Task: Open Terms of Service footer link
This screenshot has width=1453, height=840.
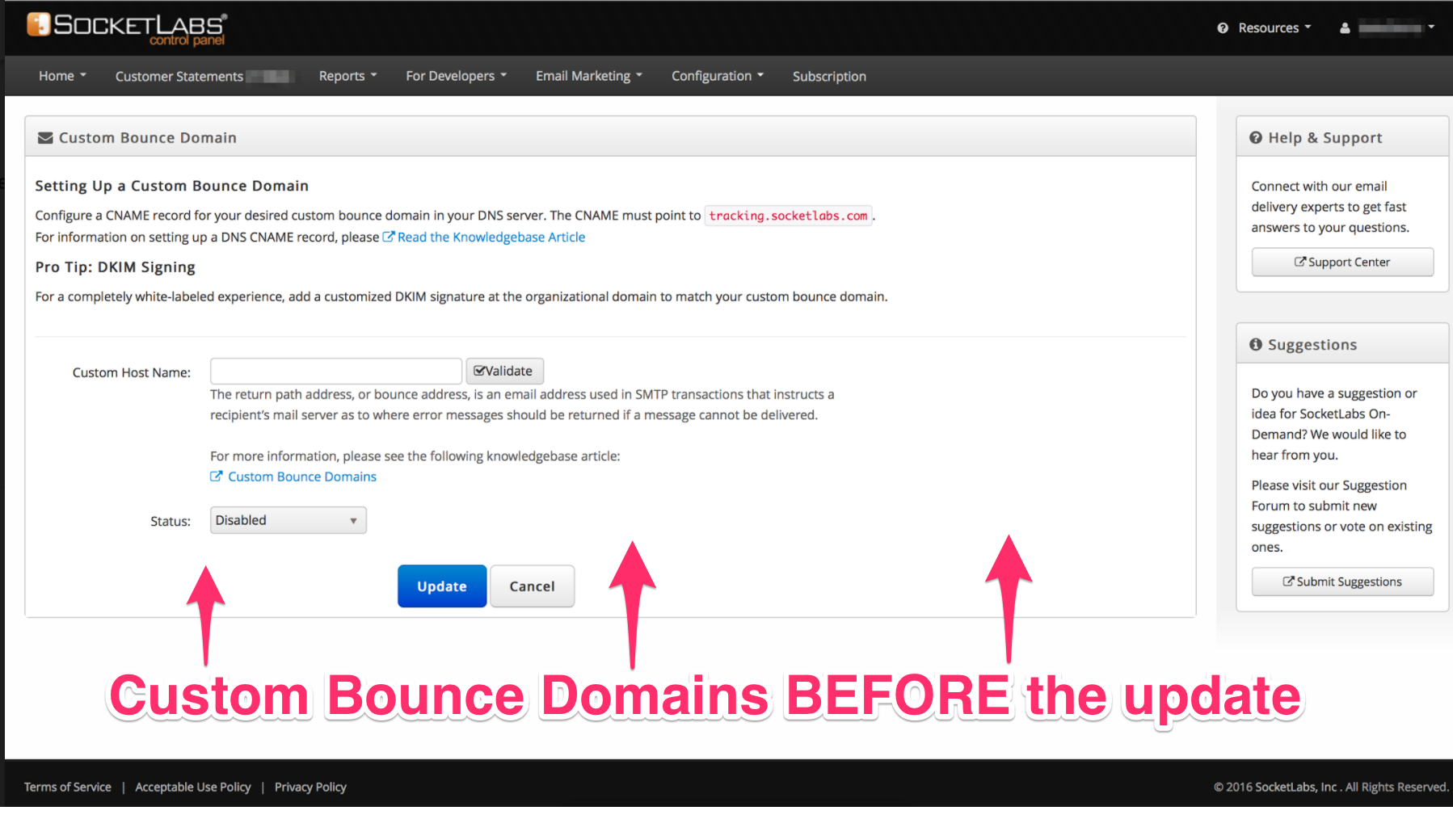Action: pos(68,787)
